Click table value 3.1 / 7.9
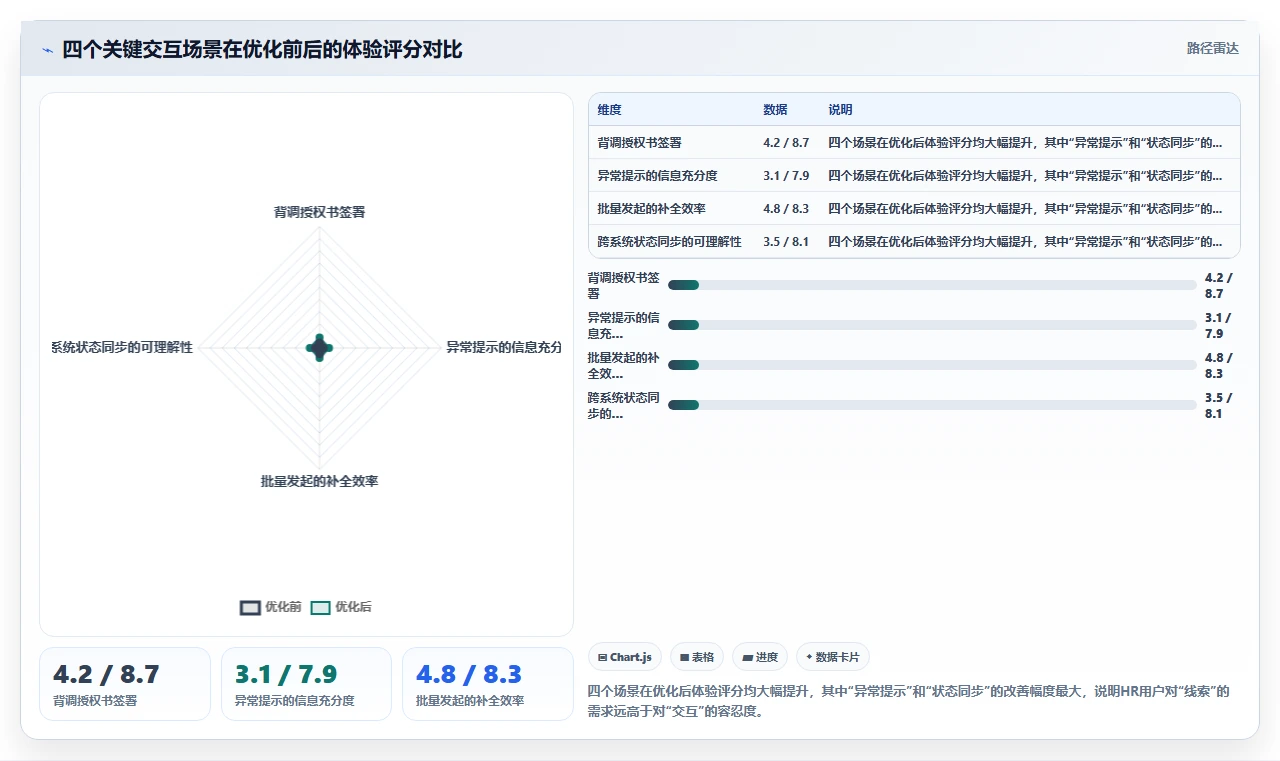Viewport: 1280px width, 761px height. pyautogui.click(x=786, y=176)
